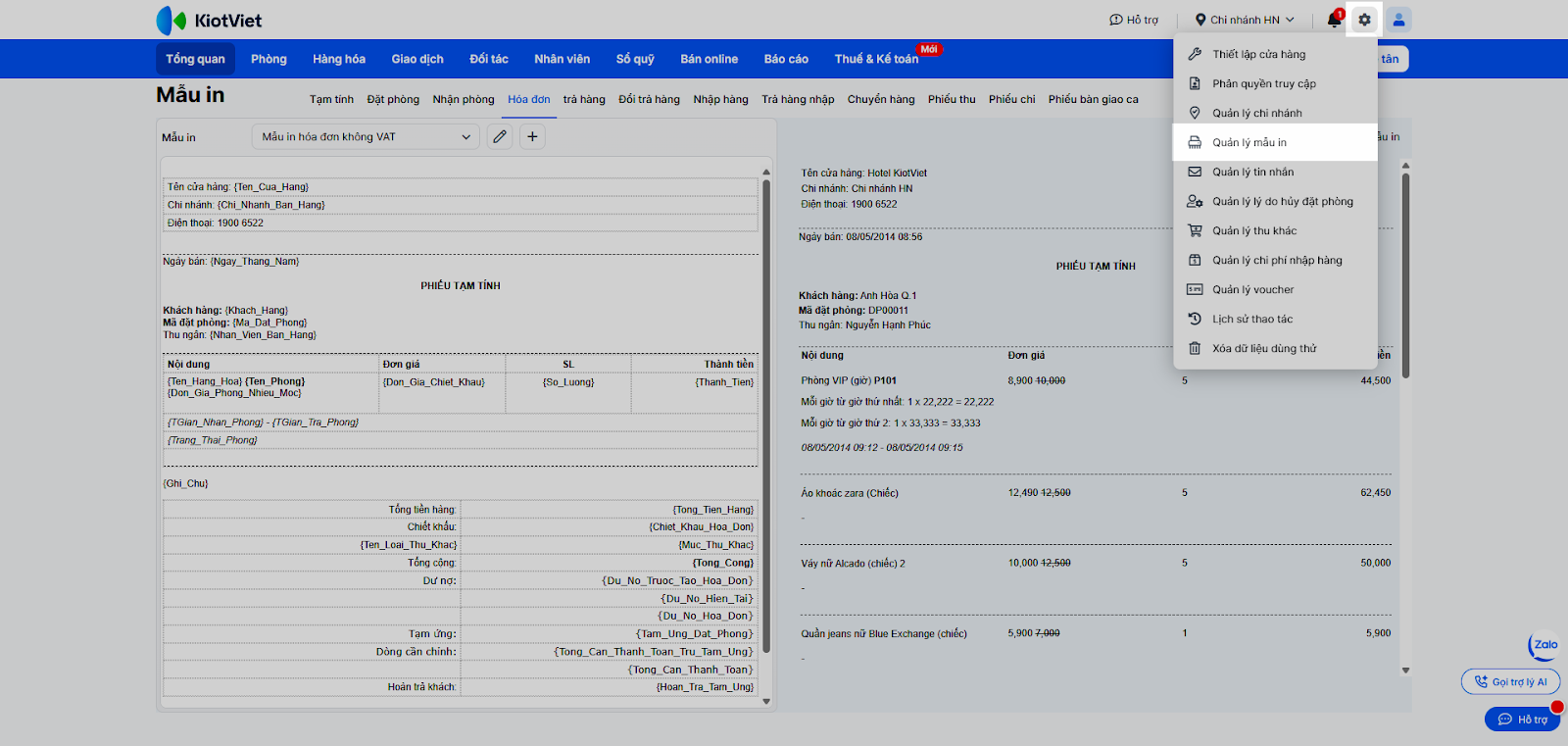Click the {Tong_Tien_Hang} field in the editor
1568x746 pixels.
click(x=713, y=510)
